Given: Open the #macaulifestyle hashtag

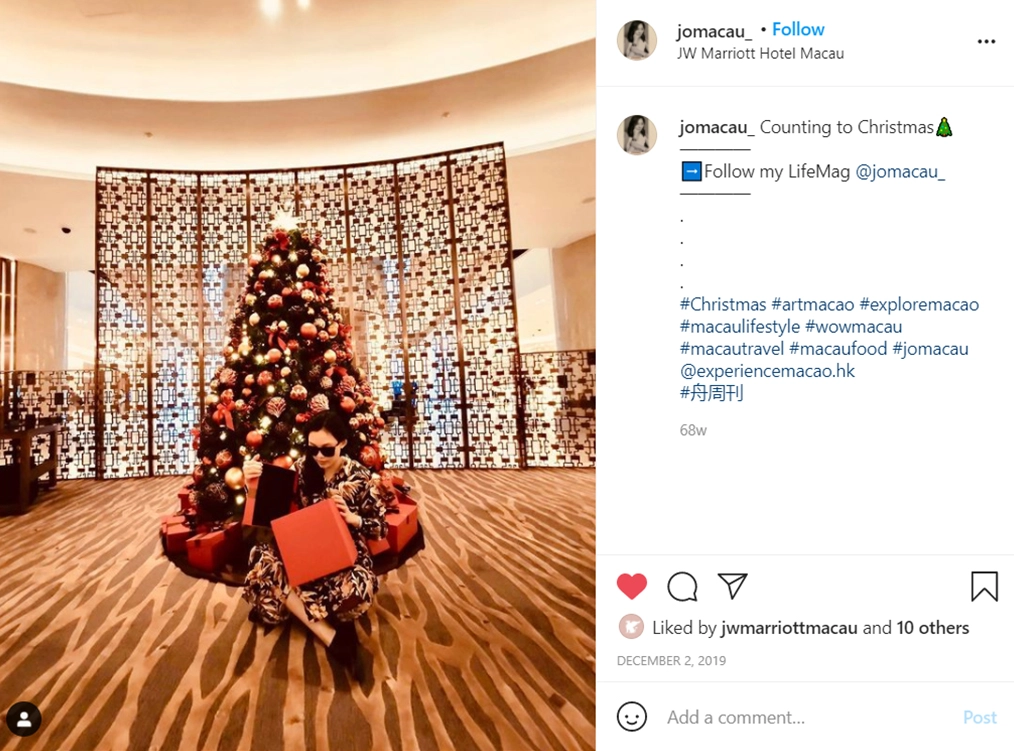Looking at the screenshot, I should click(740, 327).
